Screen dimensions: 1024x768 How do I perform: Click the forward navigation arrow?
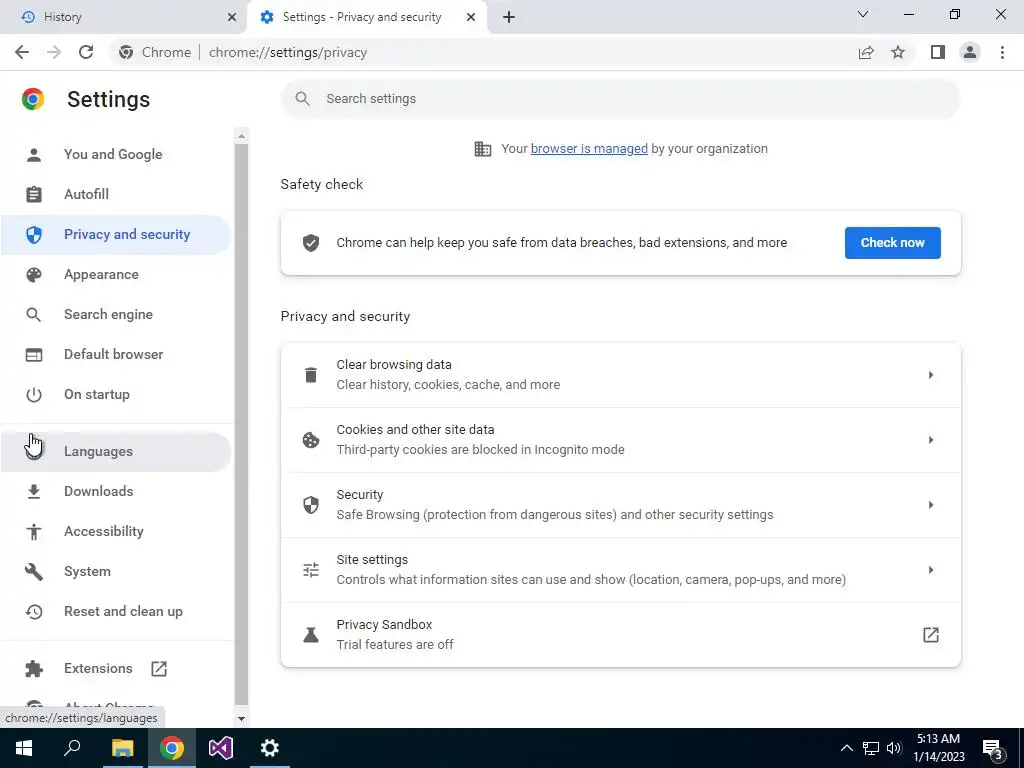click(54, 52)
